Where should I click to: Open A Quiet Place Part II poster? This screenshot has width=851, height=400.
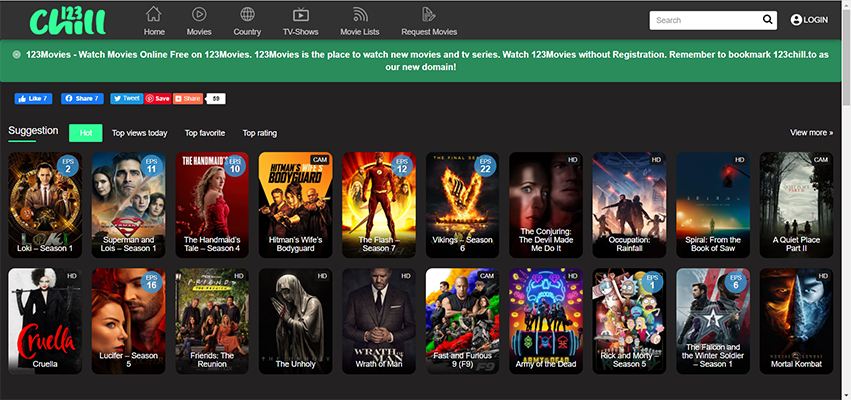coord(796,205)
